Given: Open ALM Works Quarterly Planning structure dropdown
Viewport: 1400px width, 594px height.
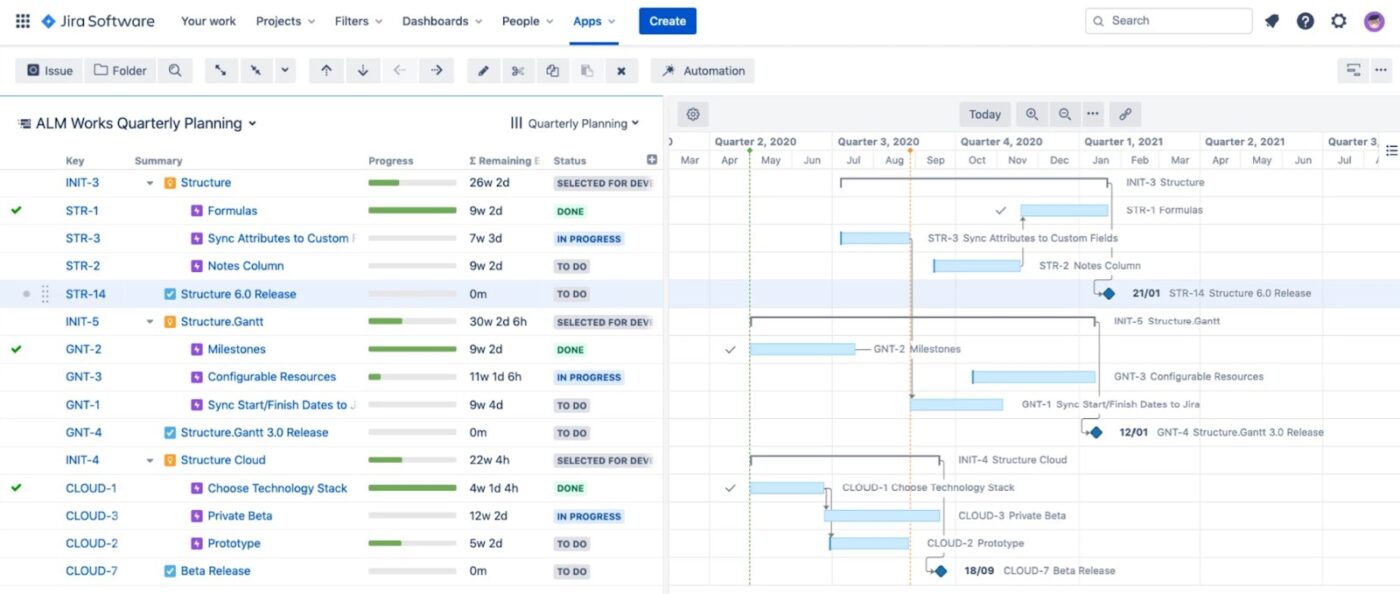Looking at the screenshot, I should click(x=137, y=123).
